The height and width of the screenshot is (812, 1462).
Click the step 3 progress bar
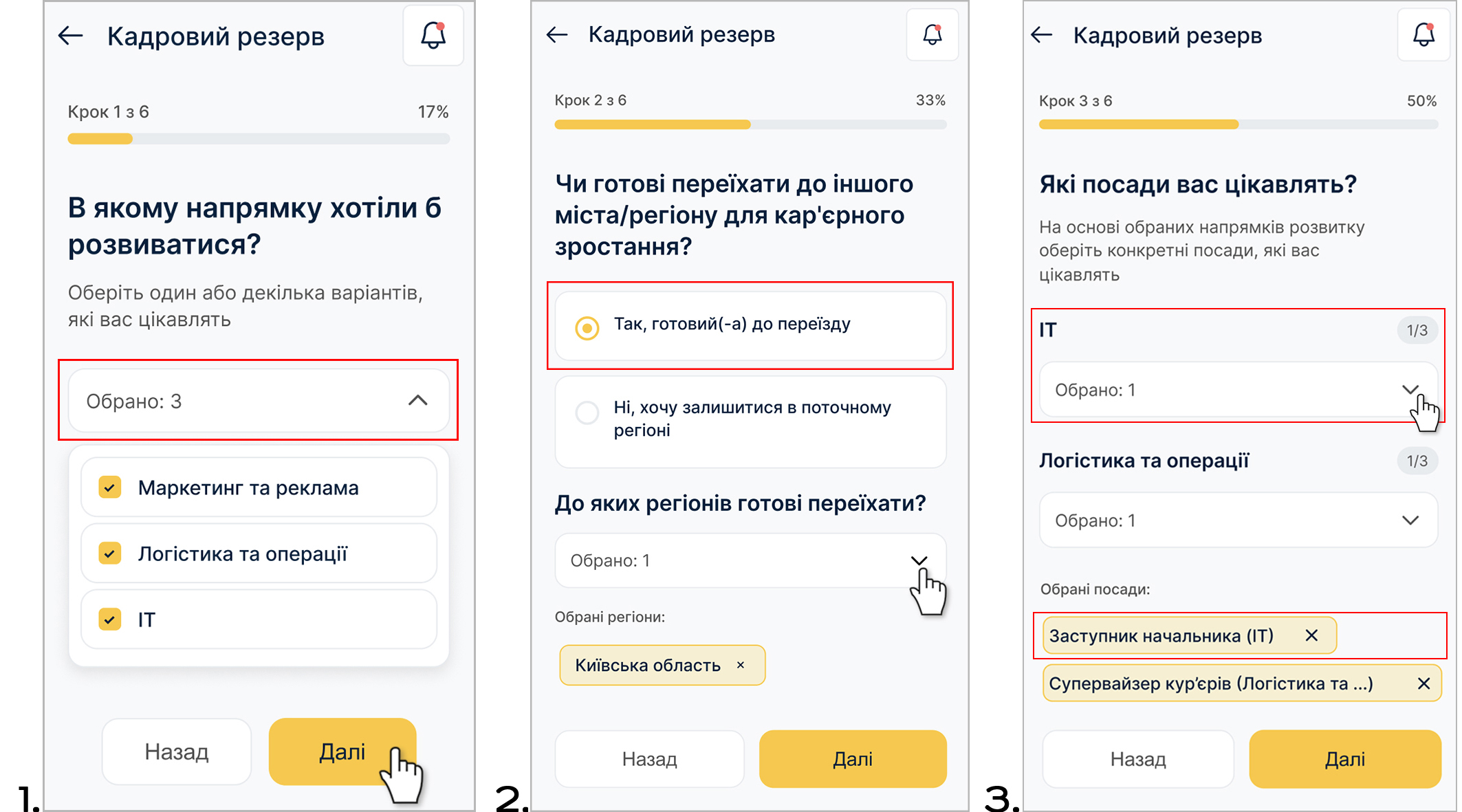click(x=1238, y=124)
